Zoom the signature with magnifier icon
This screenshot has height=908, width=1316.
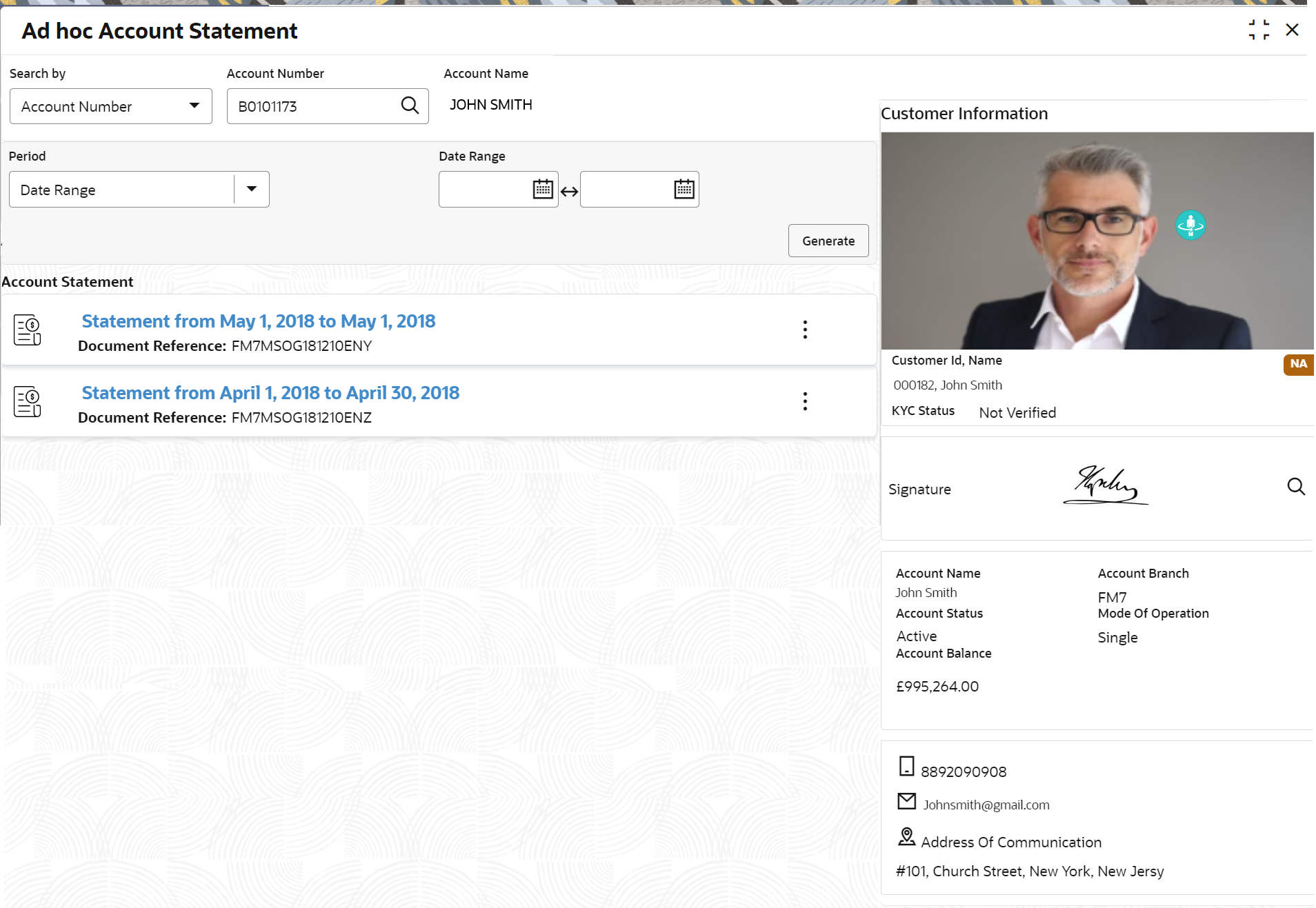click(1296, 487)
